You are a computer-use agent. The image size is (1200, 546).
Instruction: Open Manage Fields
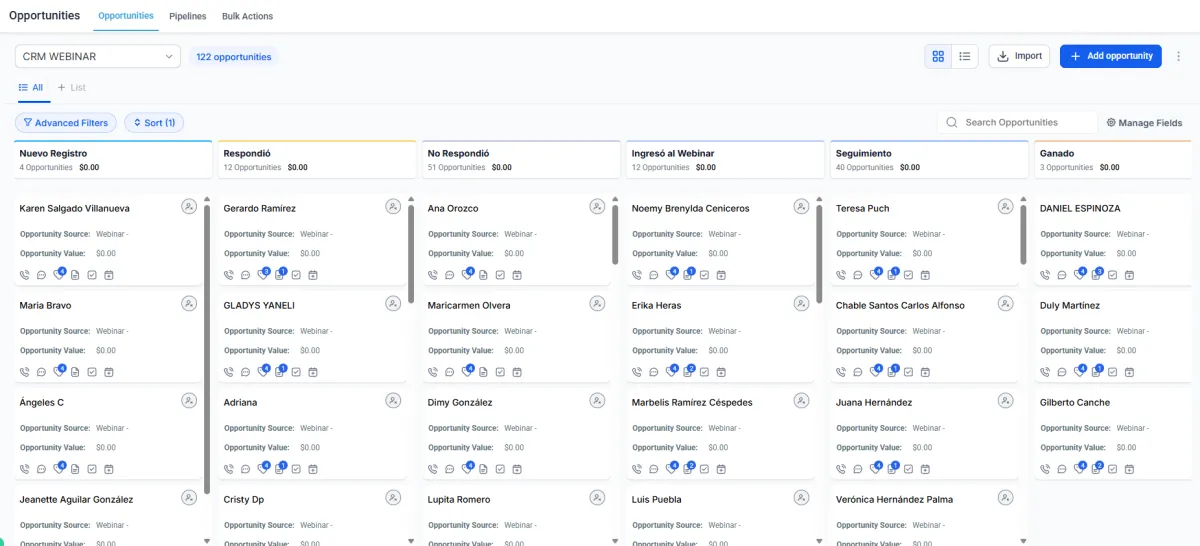(x=1144, y=123)
